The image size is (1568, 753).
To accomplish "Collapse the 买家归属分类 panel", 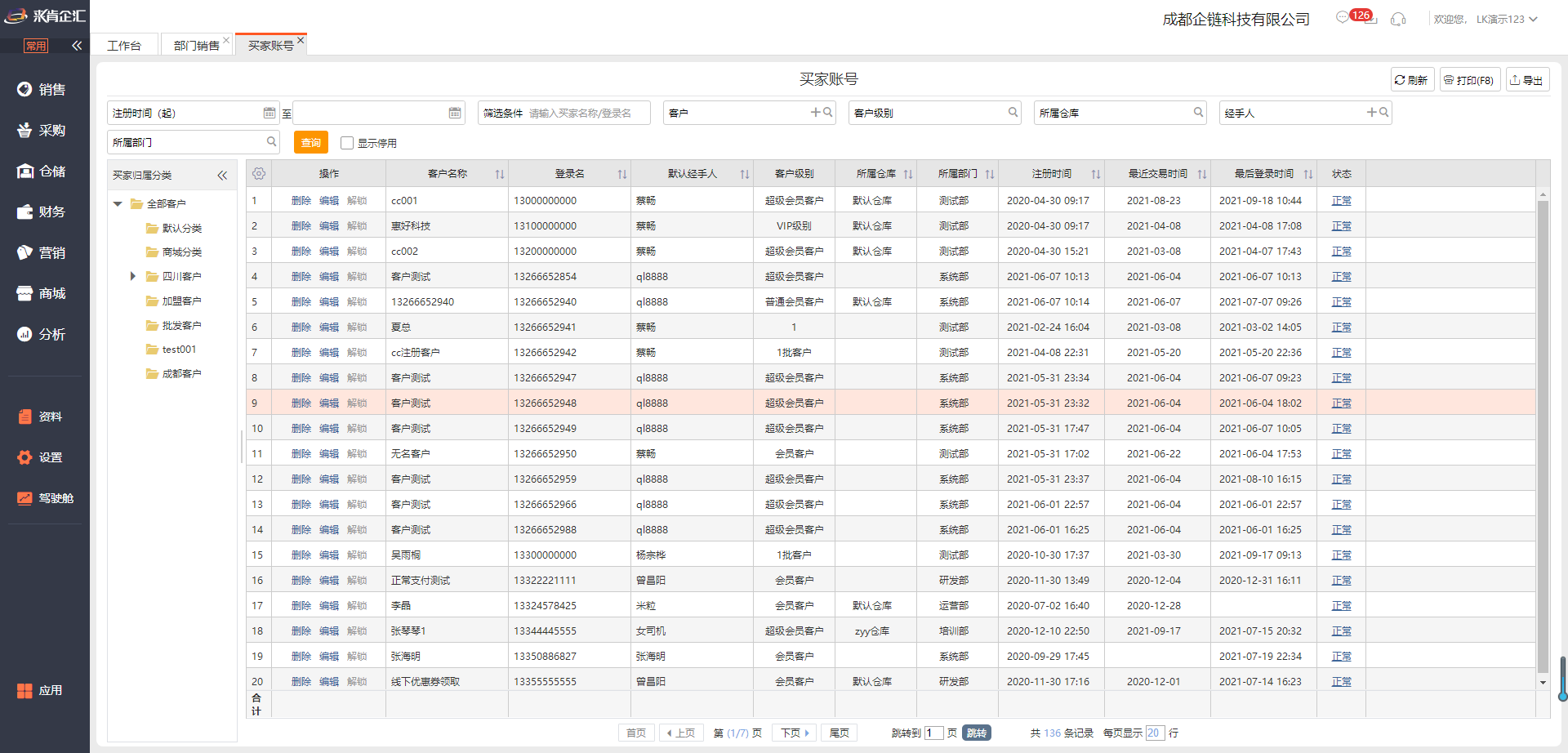I will (x=222, y=176).
